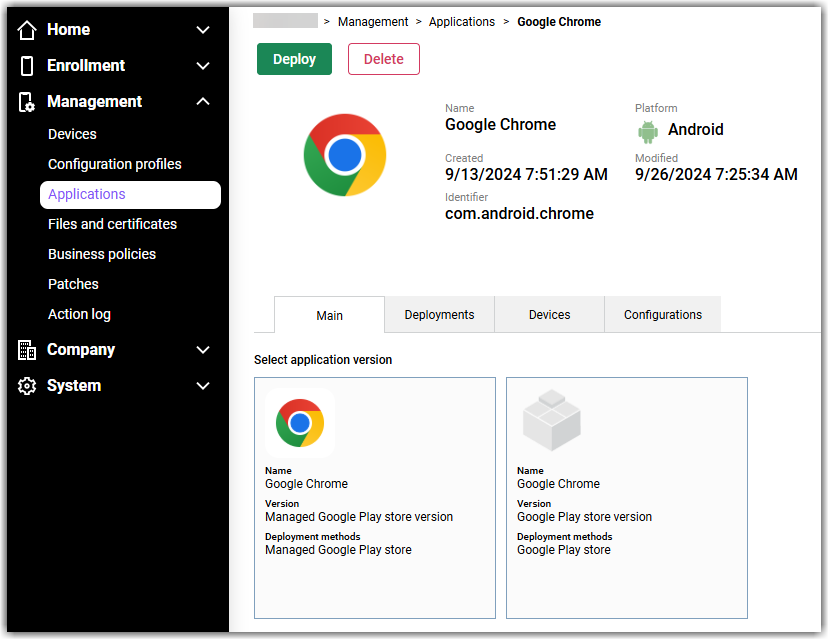The image size is (829, 640).
Task: Open Files and certificates section
Action: (x=113, y=225)
